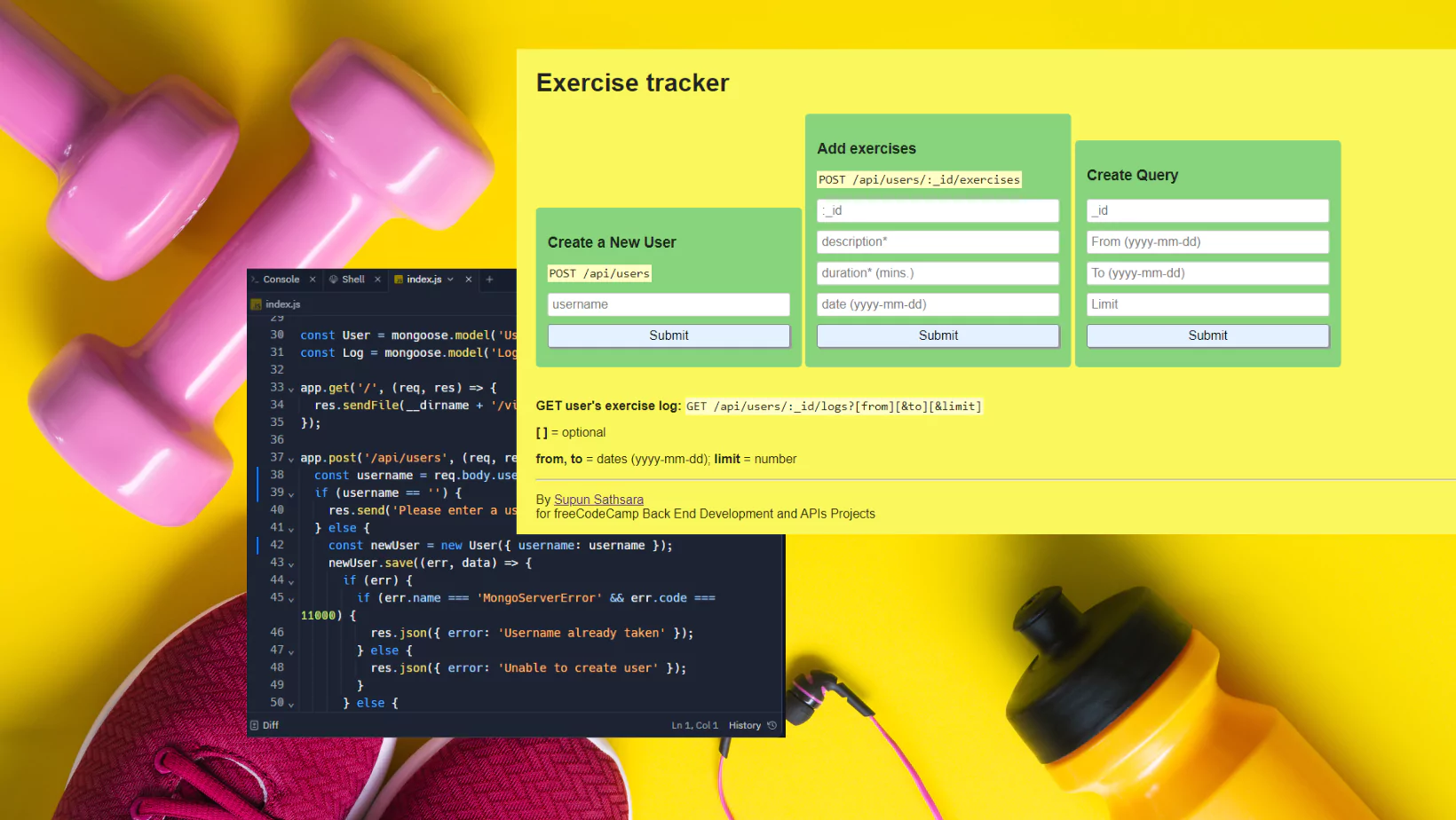Click the Ln 1, Col 1 status indicator
Image resolution: width=1456 pixels, height=820 pixels.
pyautogui.click(x=694, y=724)
